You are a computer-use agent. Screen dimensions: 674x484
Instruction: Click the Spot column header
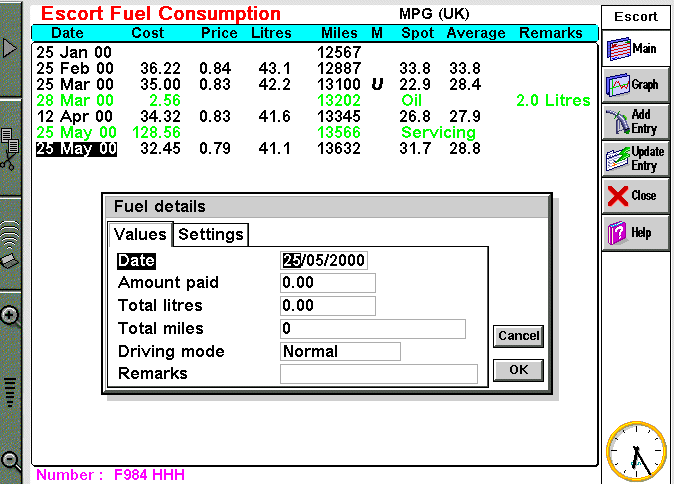coord(417,33)
